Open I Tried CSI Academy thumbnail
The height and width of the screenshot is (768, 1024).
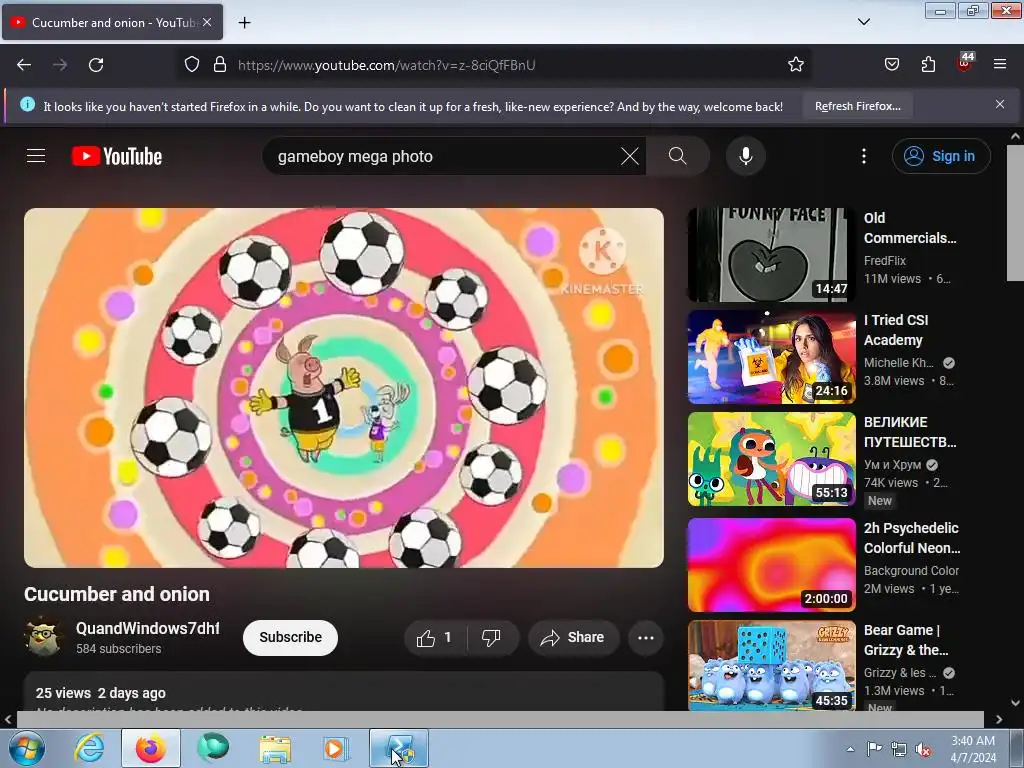pyautogui.click(x=771, y=357)
